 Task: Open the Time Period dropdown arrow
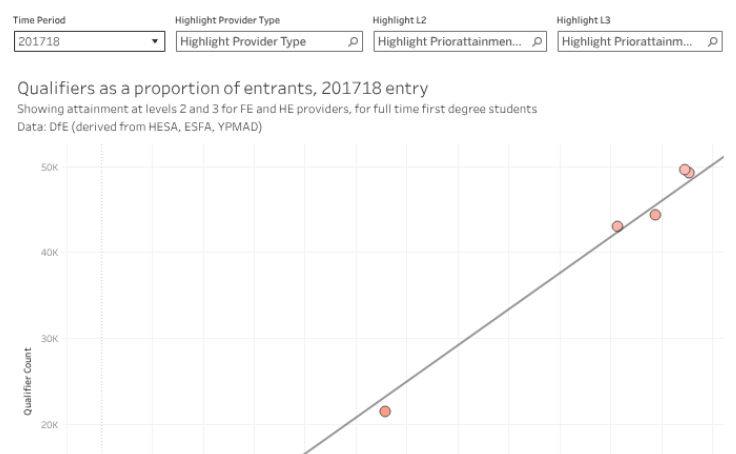tap(155, 42)
